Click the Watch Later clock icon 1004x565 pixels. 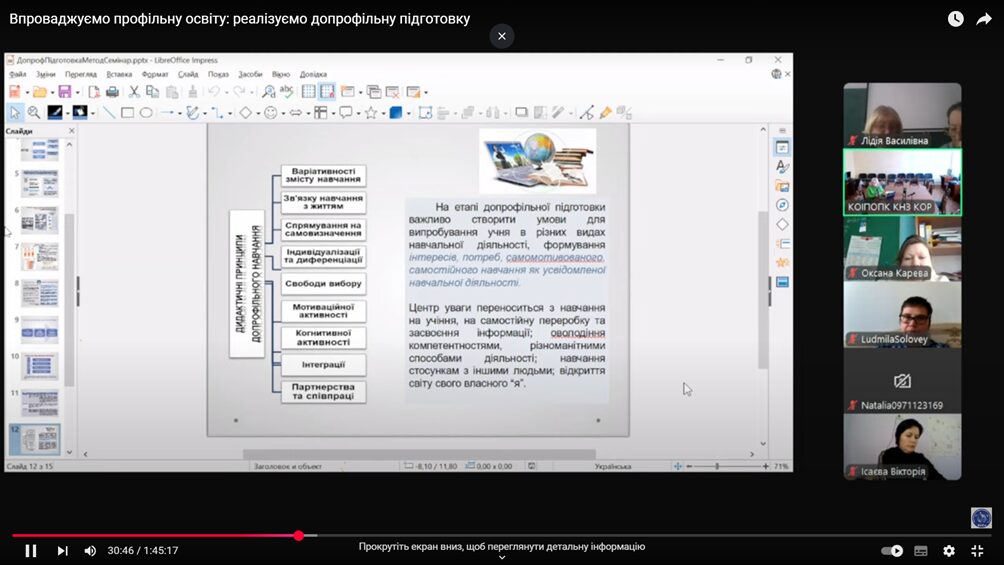(x=955, y=19)
